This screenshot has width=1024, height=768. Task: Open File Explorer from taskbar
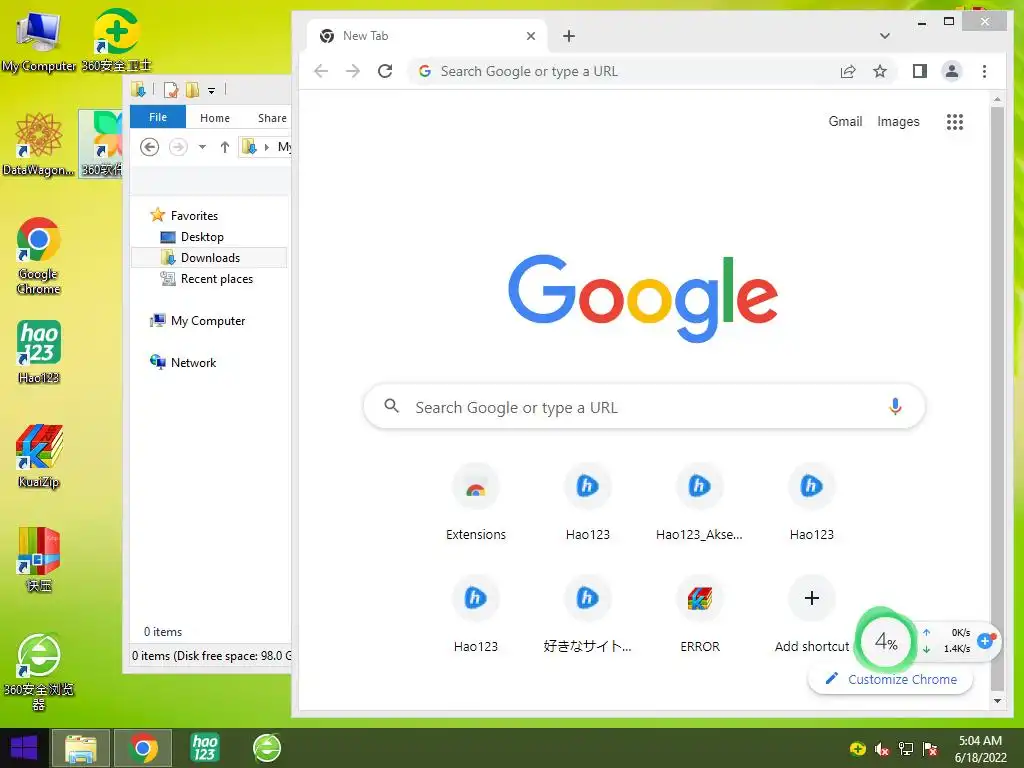[x=80, y=748]
